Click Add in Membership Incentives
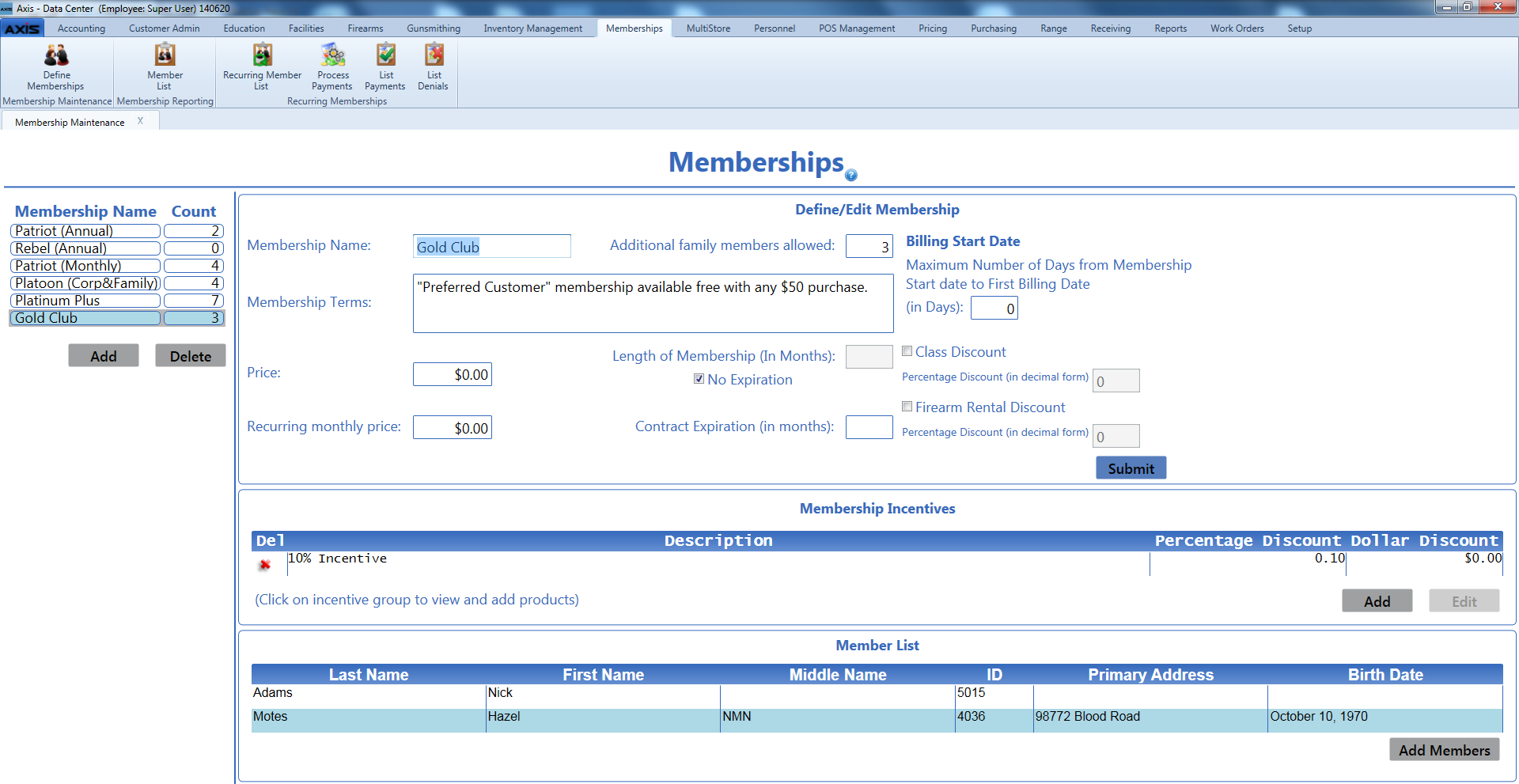Image resolution: width=1519 pixels, height=784 pixels. pos(1377,601)
